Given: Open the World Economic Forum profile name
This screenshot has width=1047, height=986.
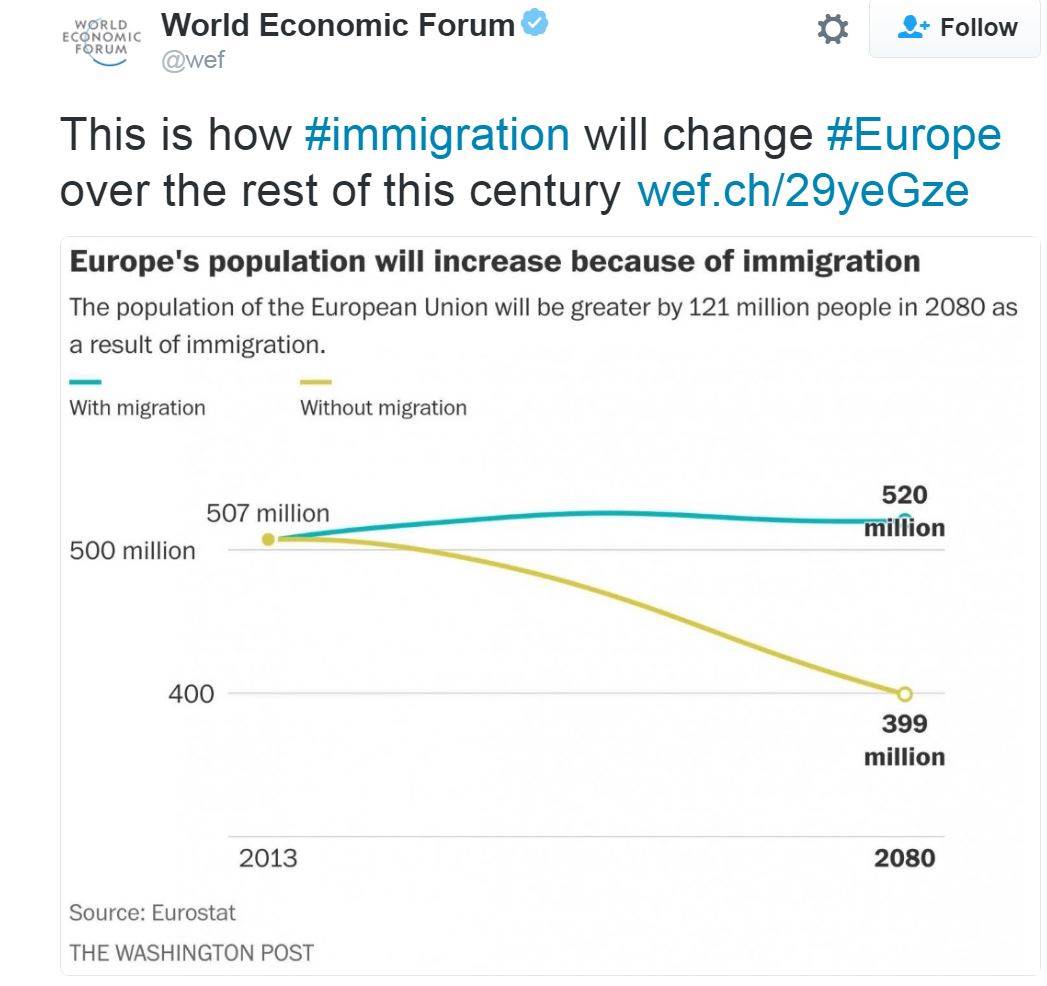Looking at the screenshot, I should click(x=338, y=25).
